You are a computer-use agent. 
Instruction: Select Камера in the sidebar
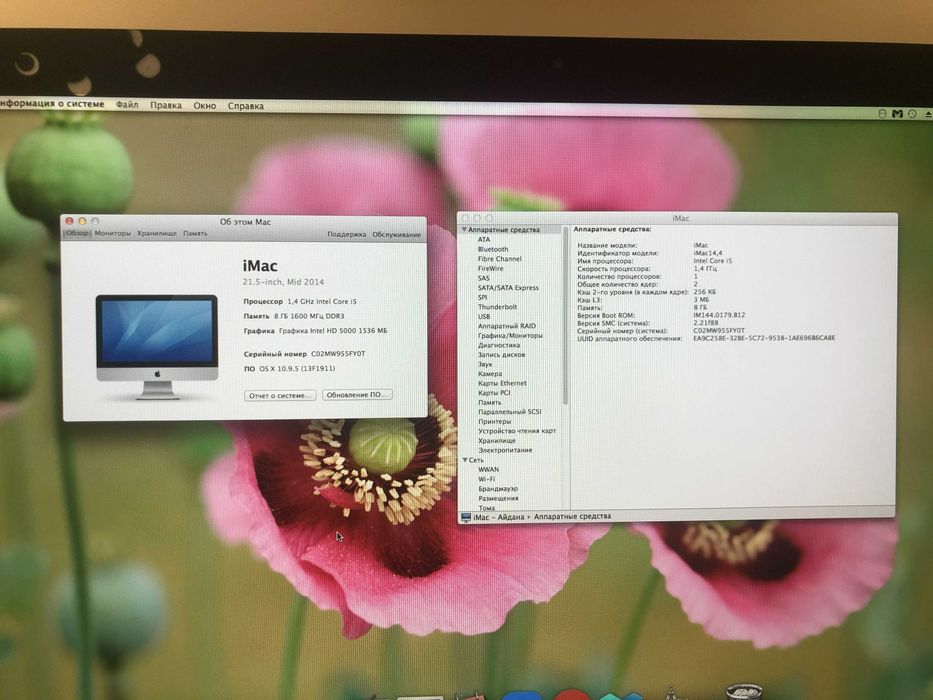490,374
